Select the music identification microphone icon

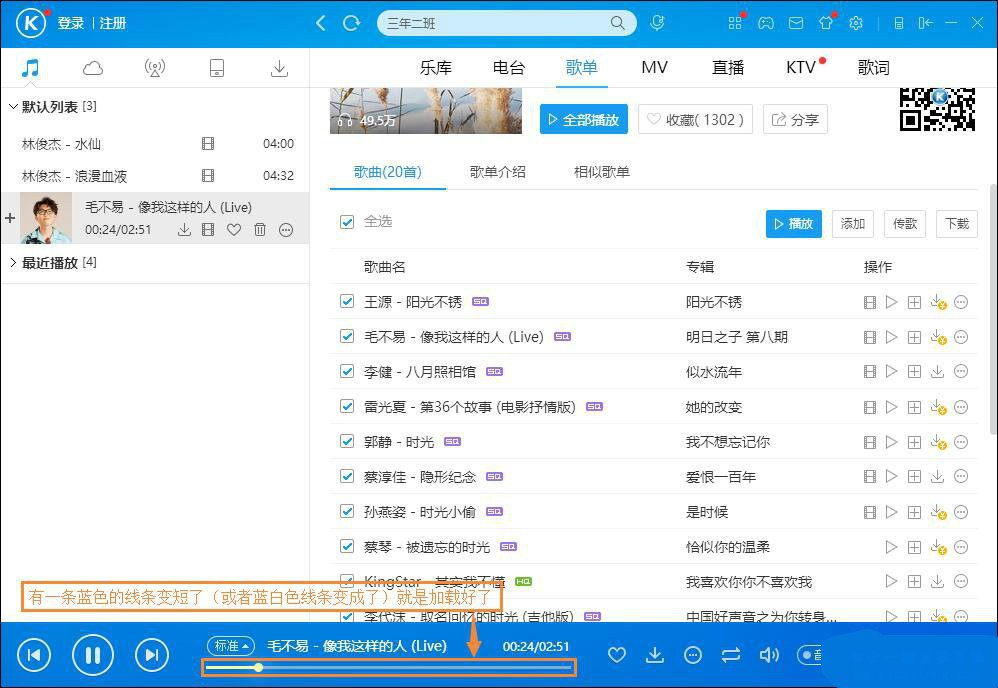[657, 23]
